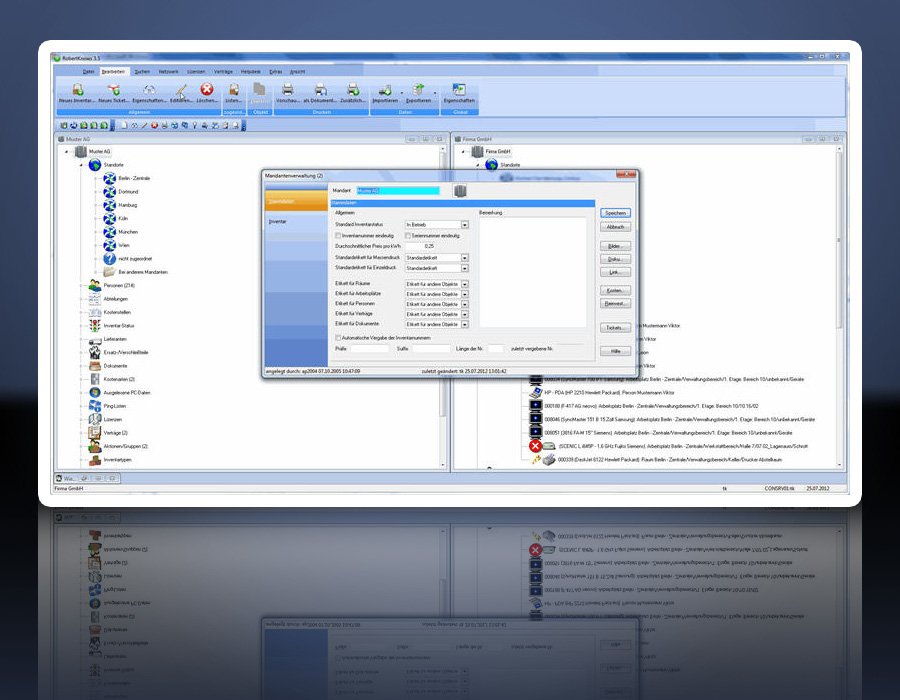Click the blank page icon in the small toolbar

pos(124,125)
